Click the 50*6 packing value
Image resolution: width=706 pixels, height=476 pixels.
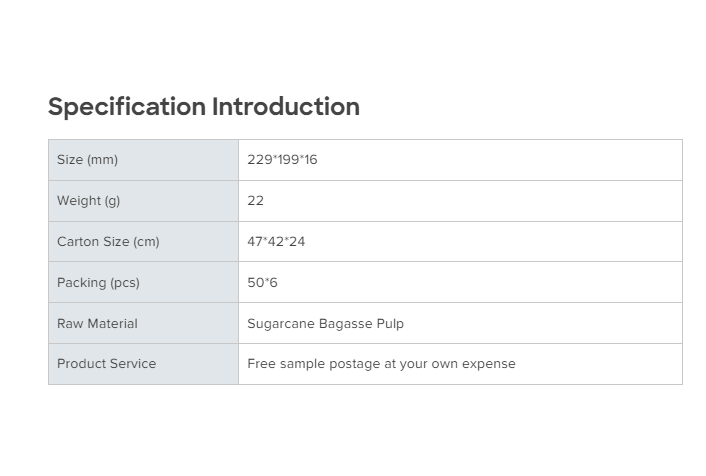tap(262, 283)
